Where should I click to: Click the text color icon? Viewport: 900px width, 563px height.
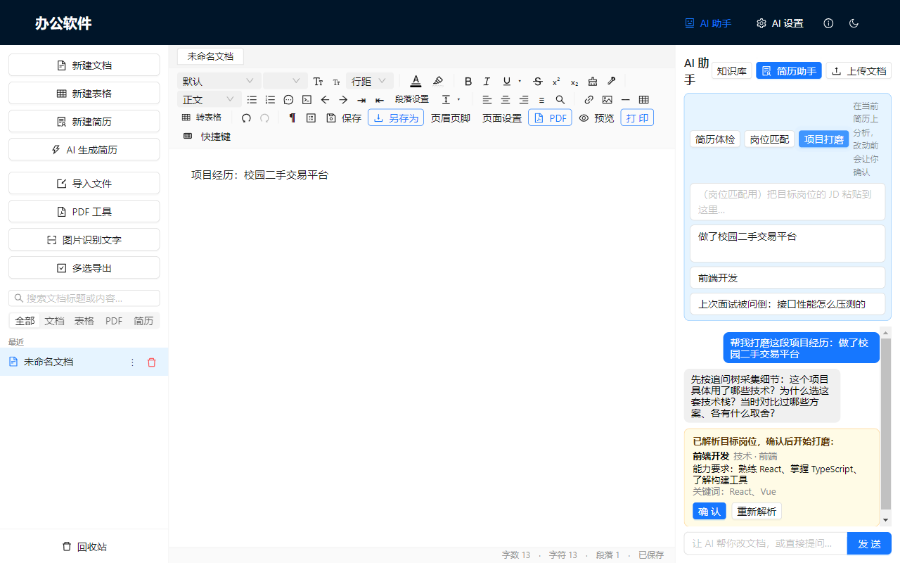click(x=416, y=81)
